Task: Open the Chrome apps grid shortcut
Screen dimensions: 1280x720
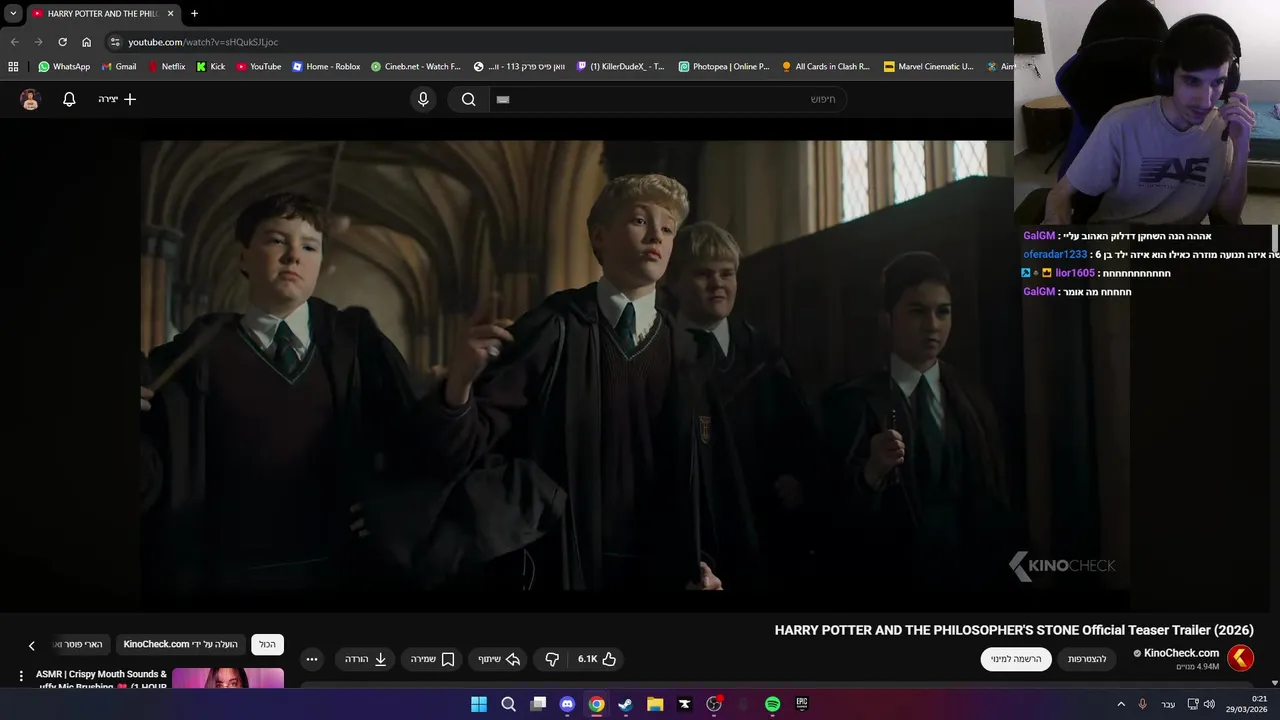Action: pyautogui.click(x=13, y=67)
